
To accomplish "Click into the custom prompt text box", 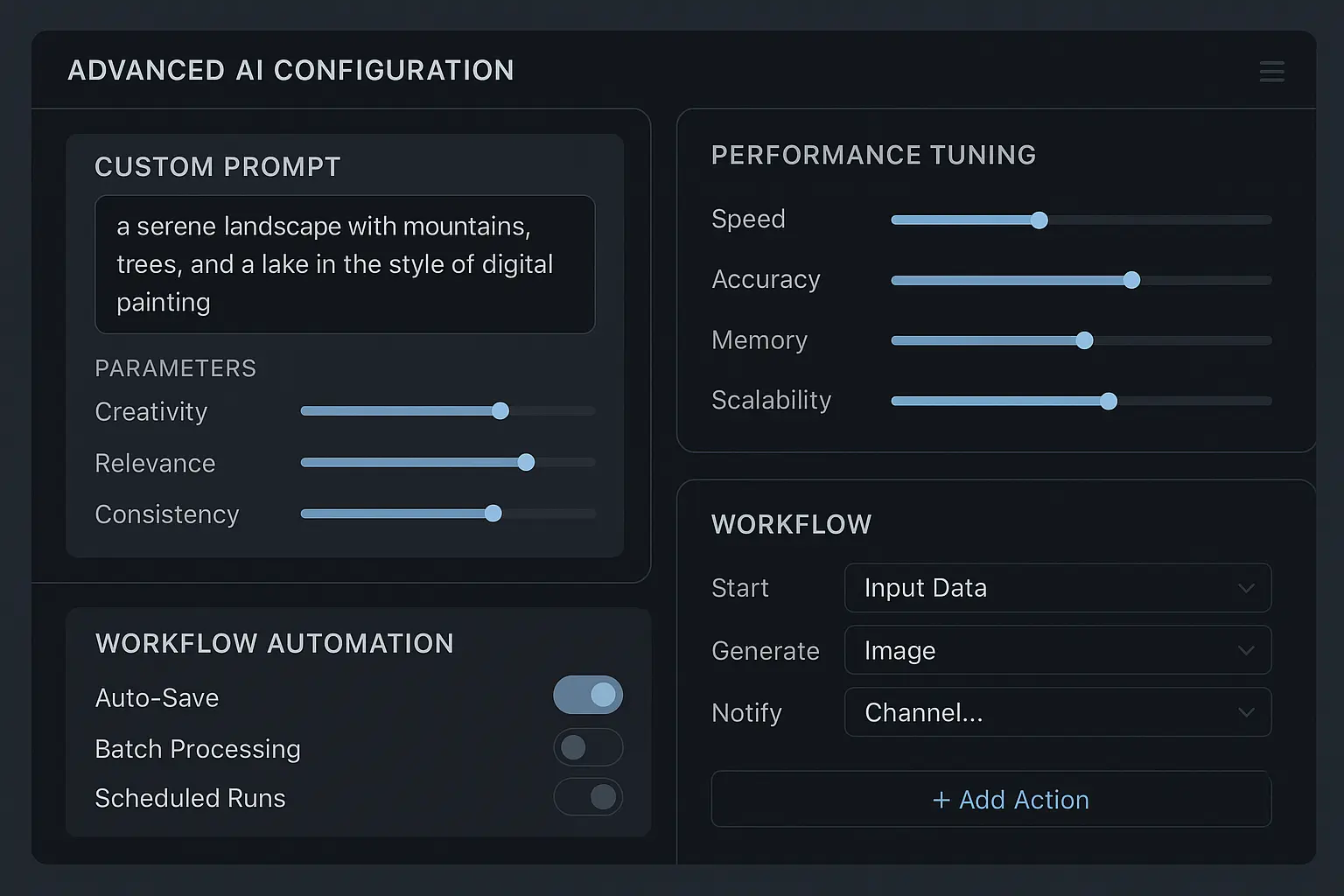I will (x=345, y=264).
